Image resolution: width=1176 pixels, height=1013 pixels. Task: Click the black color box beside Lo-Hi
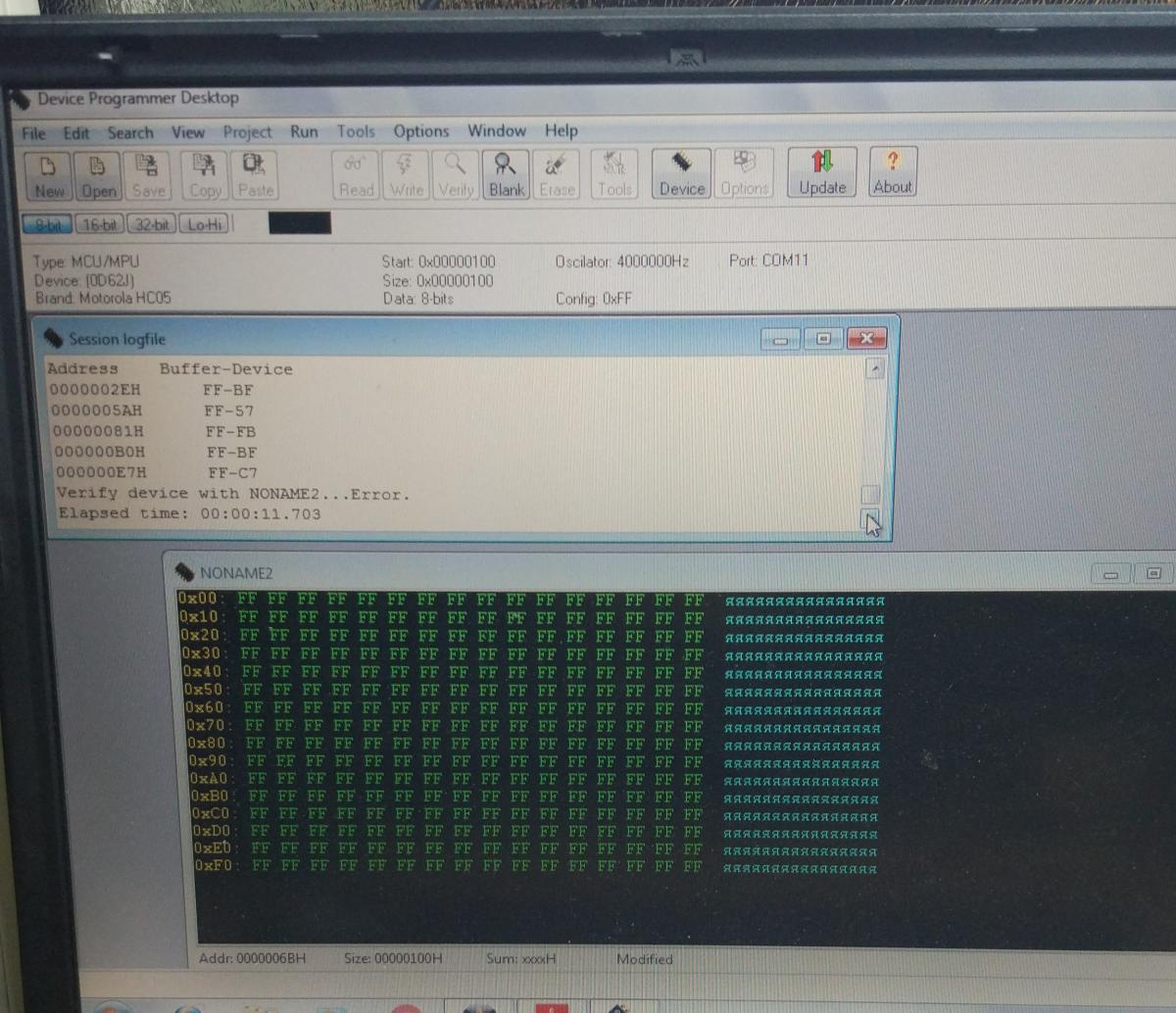click(300, 223)
